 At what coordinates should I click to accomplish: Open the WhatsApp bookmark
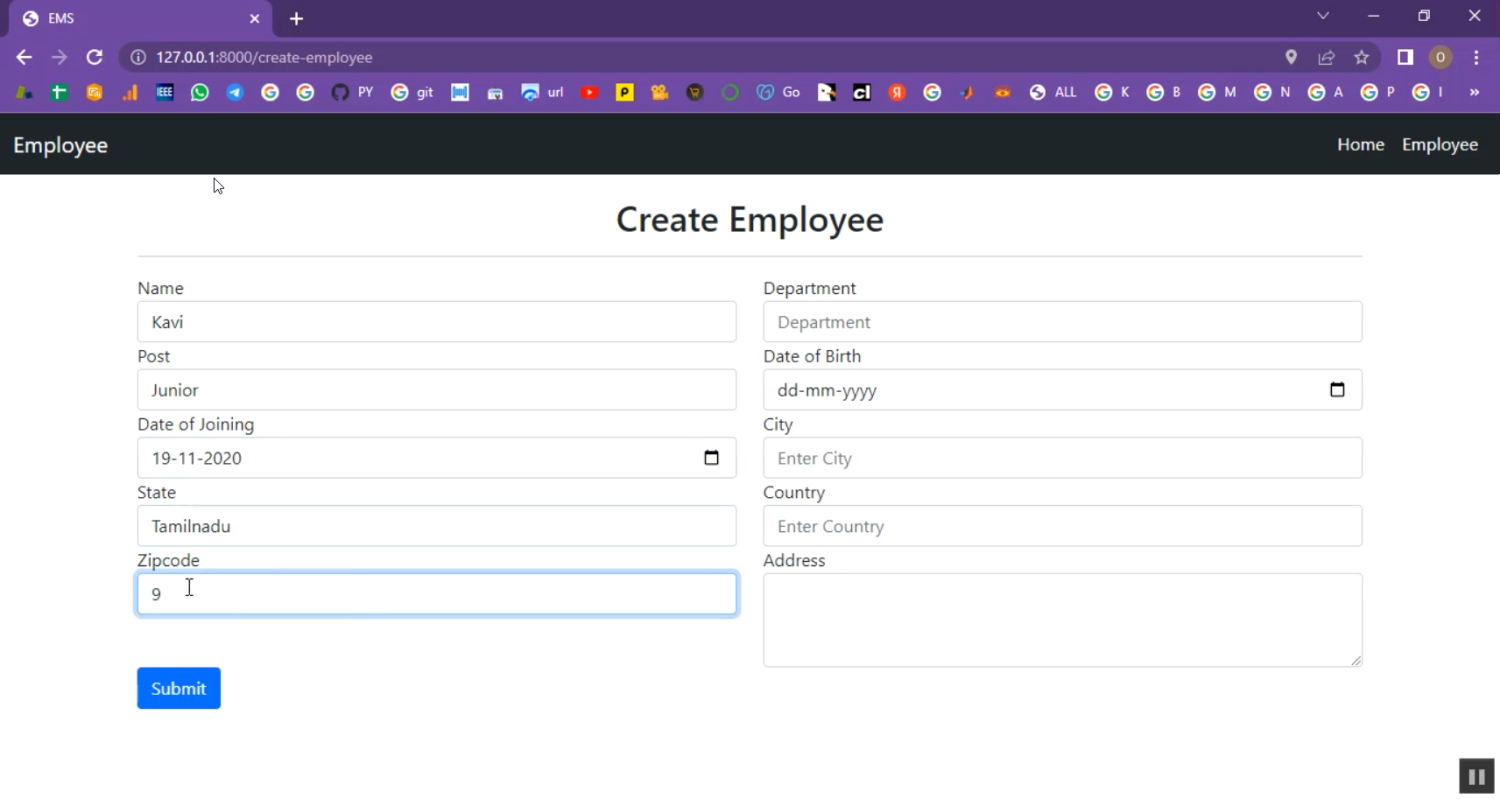200,92
